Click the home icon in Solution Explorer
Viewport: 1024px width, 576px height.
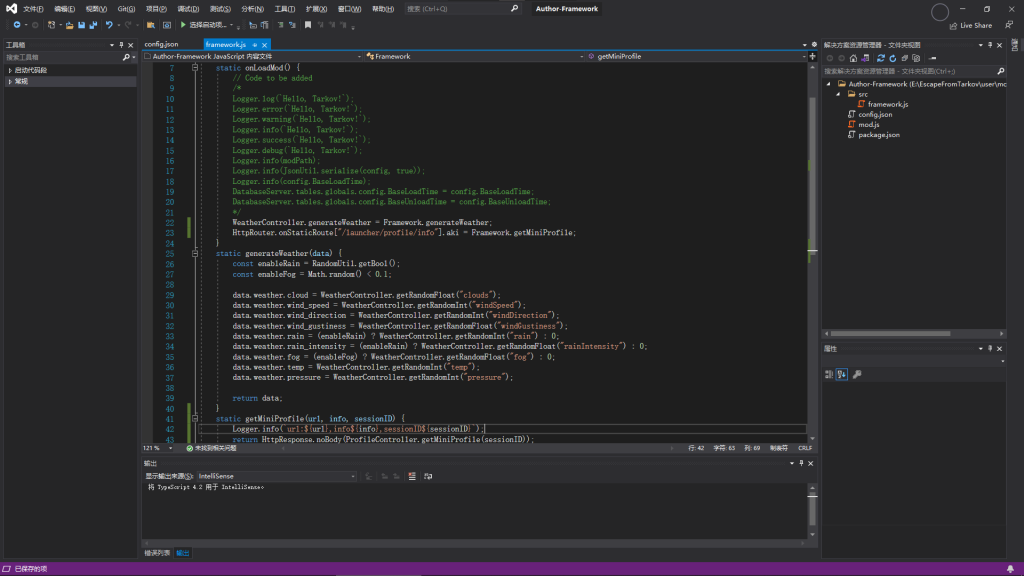[x=853, y=58]
